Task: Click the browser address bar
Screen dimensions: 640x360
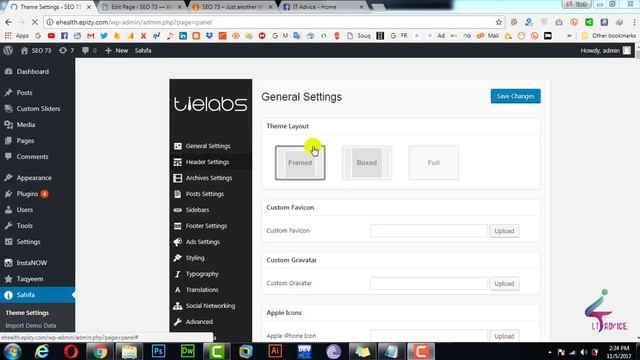Action: coord(273,22)
